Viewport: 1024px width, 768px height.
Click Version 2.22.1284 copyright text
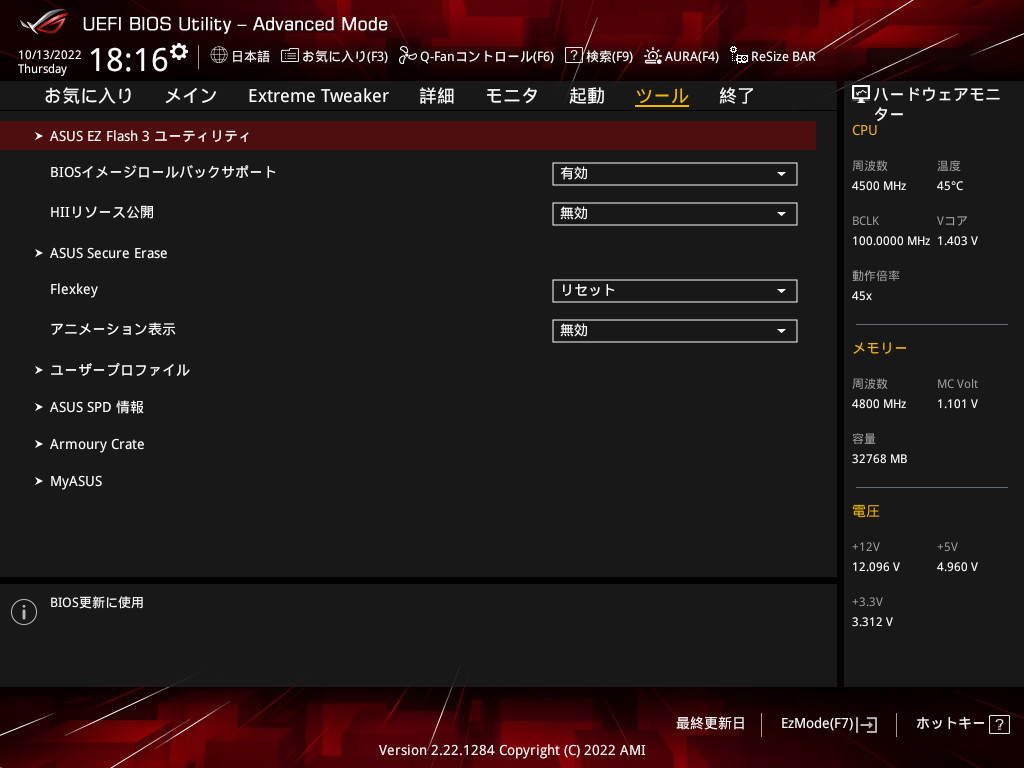click(x=512, y=750)
